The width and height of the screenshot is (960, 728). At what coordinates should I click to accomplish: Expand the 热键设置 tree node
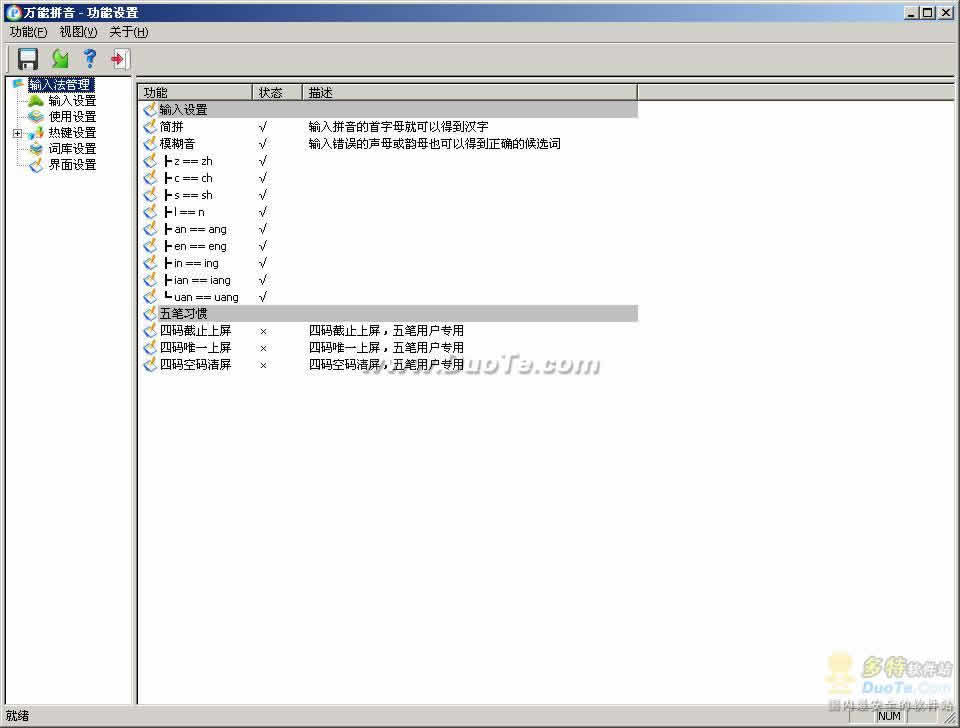tap(17, 133)
